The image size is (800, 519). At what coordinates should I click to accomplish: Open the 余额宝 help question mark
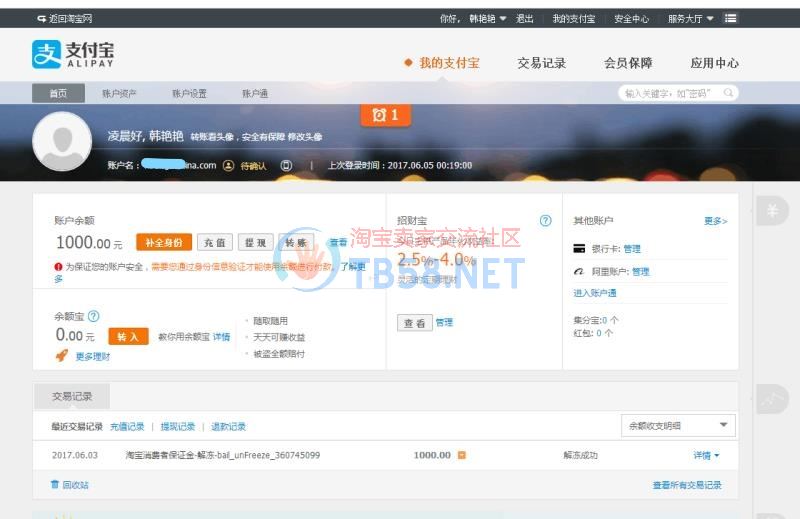pos(93,316)
